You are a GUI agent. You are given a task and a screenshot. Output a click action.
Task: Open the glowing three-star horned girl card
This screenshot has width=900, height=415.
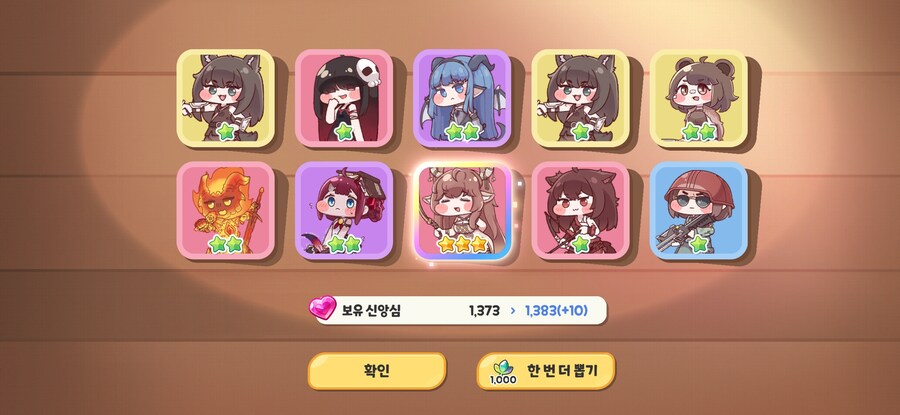coord(462,210)
